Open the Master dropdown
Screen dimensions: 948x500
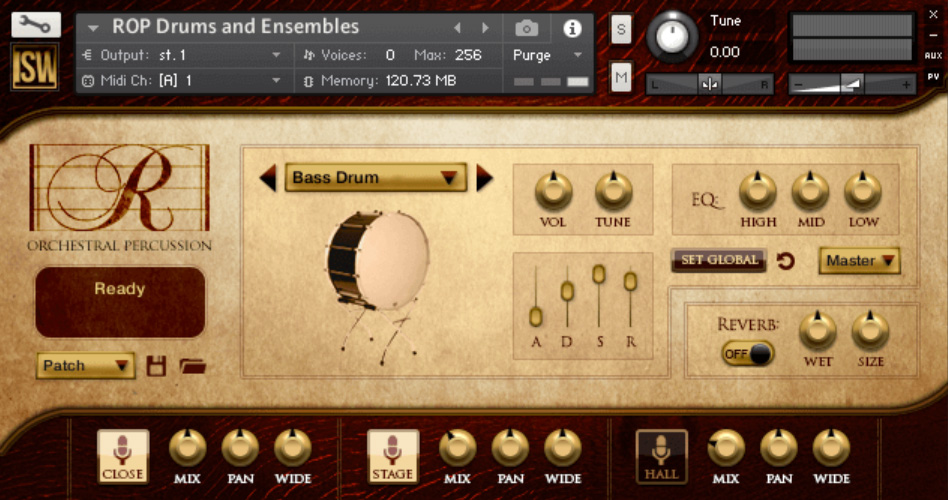point(859,261)
